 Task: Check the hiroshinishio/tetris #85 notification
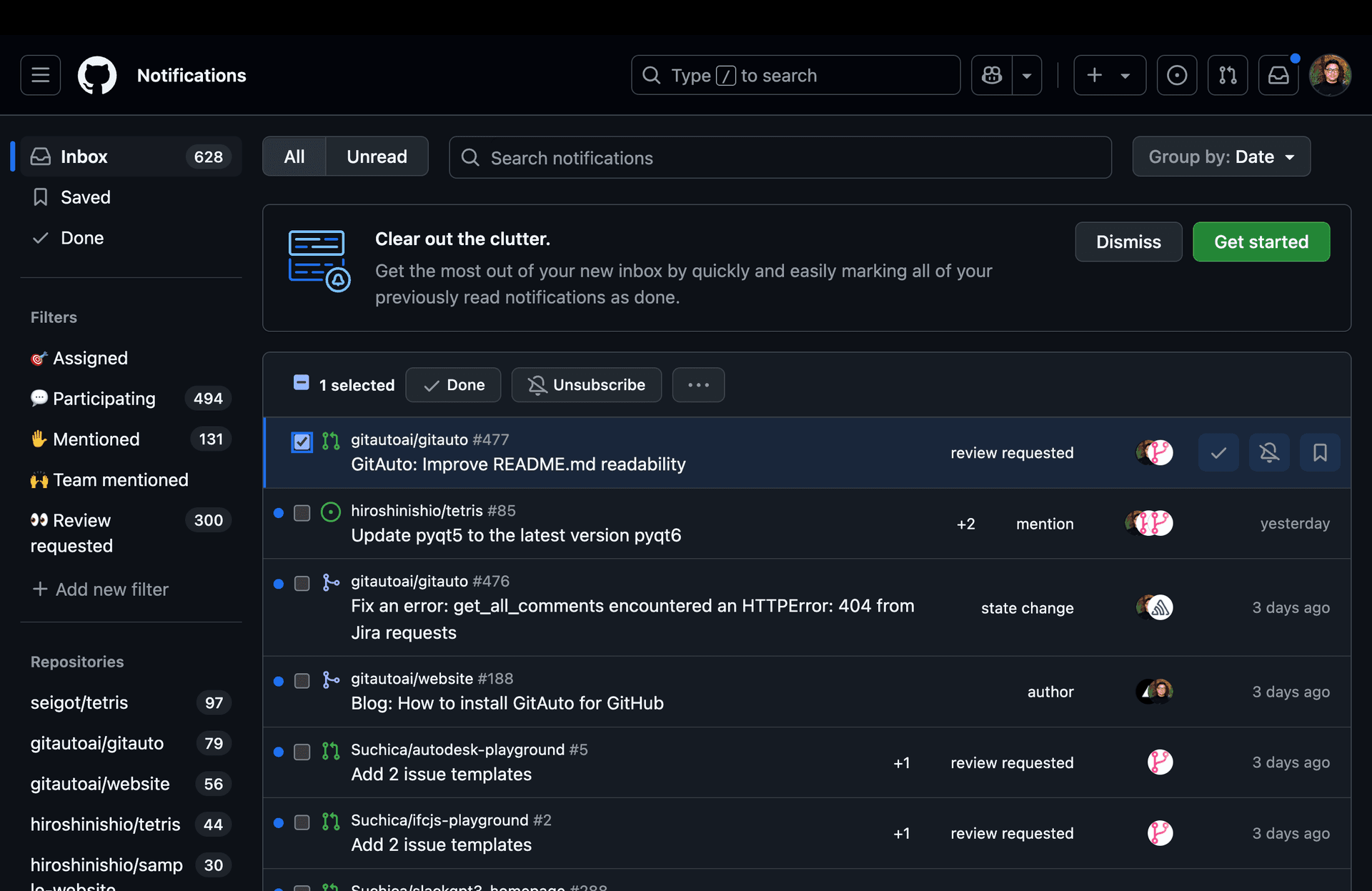pyautogui.click(x=302, y=512)
